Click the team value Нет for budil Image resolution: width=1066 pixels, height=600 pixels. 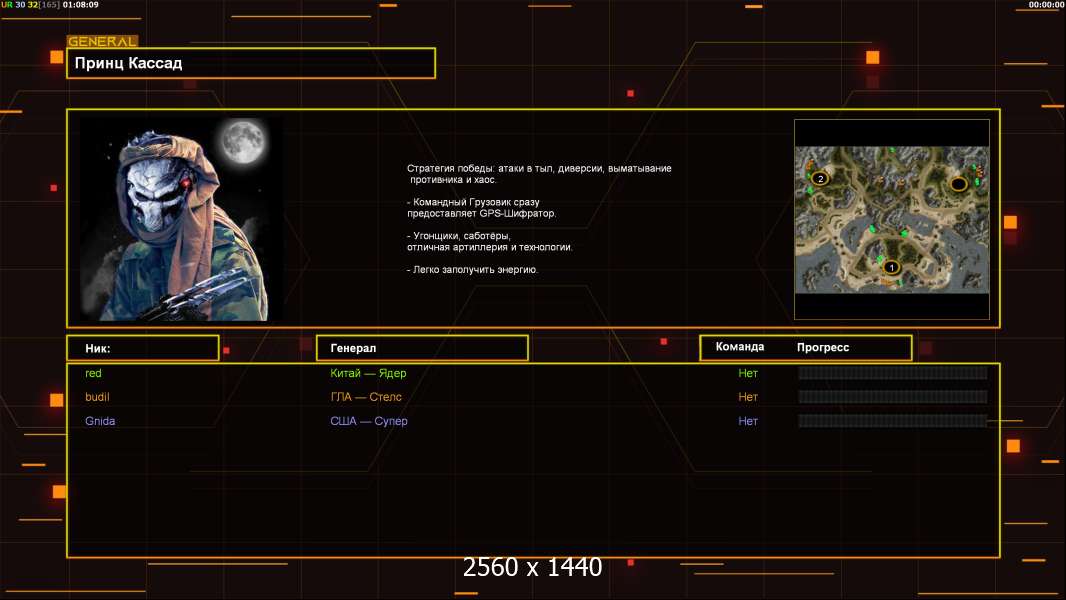748,397
